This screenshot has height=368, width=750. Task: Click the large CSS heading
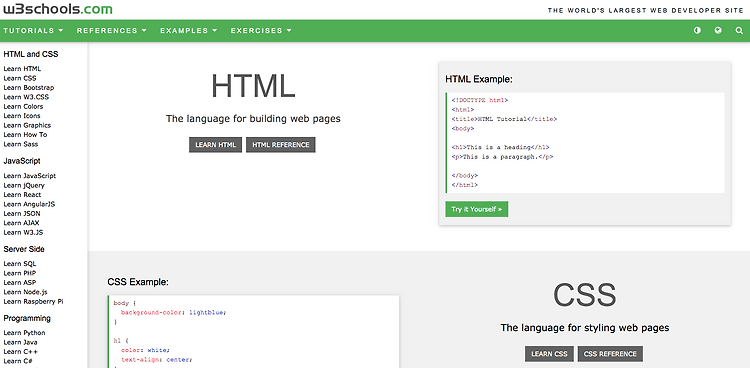pyautogui.click(x=585, y=295)
